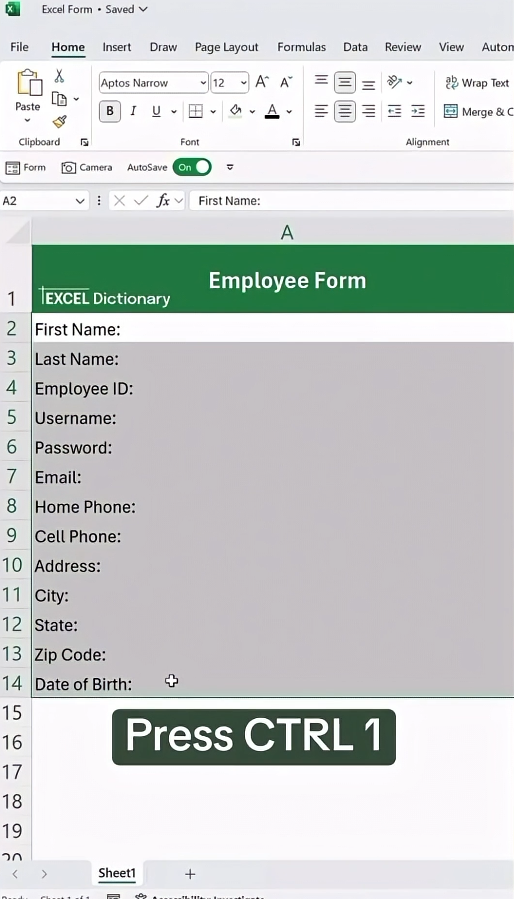Select the Format Painter brush icon
Screen dimensions: 514x899
click(59, 122)
